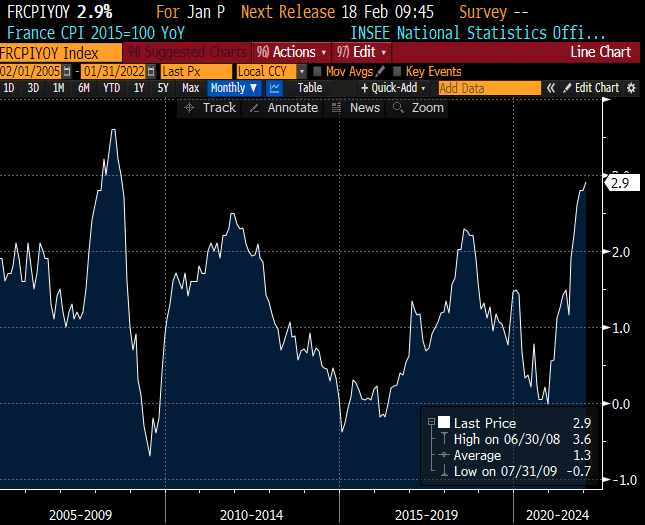Open the Last Px field dropdown
The width and height of the screenshot is (645, 525).
tap(194, 72)
